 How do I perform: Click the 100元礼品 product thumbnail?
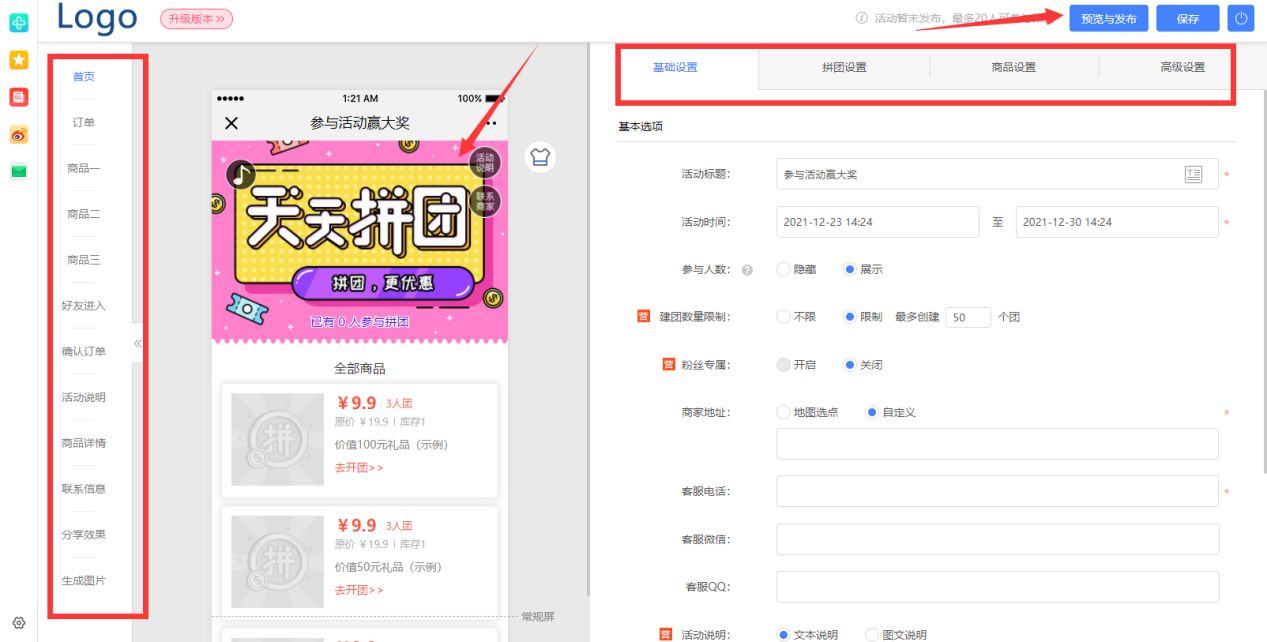pyautogui.click(x=277, y=439)
